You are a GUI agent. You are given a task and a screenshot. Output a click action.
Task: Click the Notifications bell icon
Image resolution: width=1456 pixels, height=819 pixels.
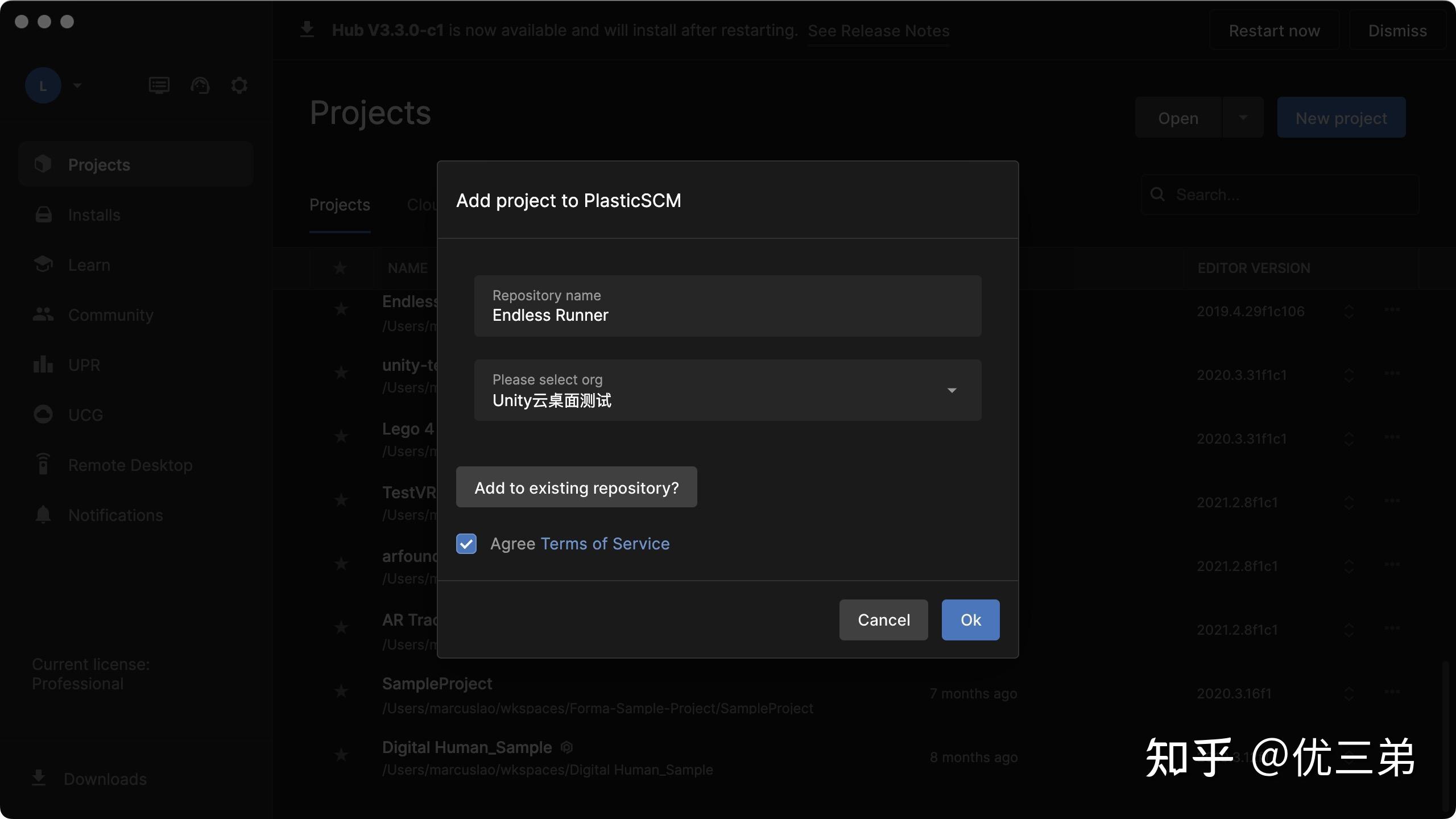click(x=43, y=515)
